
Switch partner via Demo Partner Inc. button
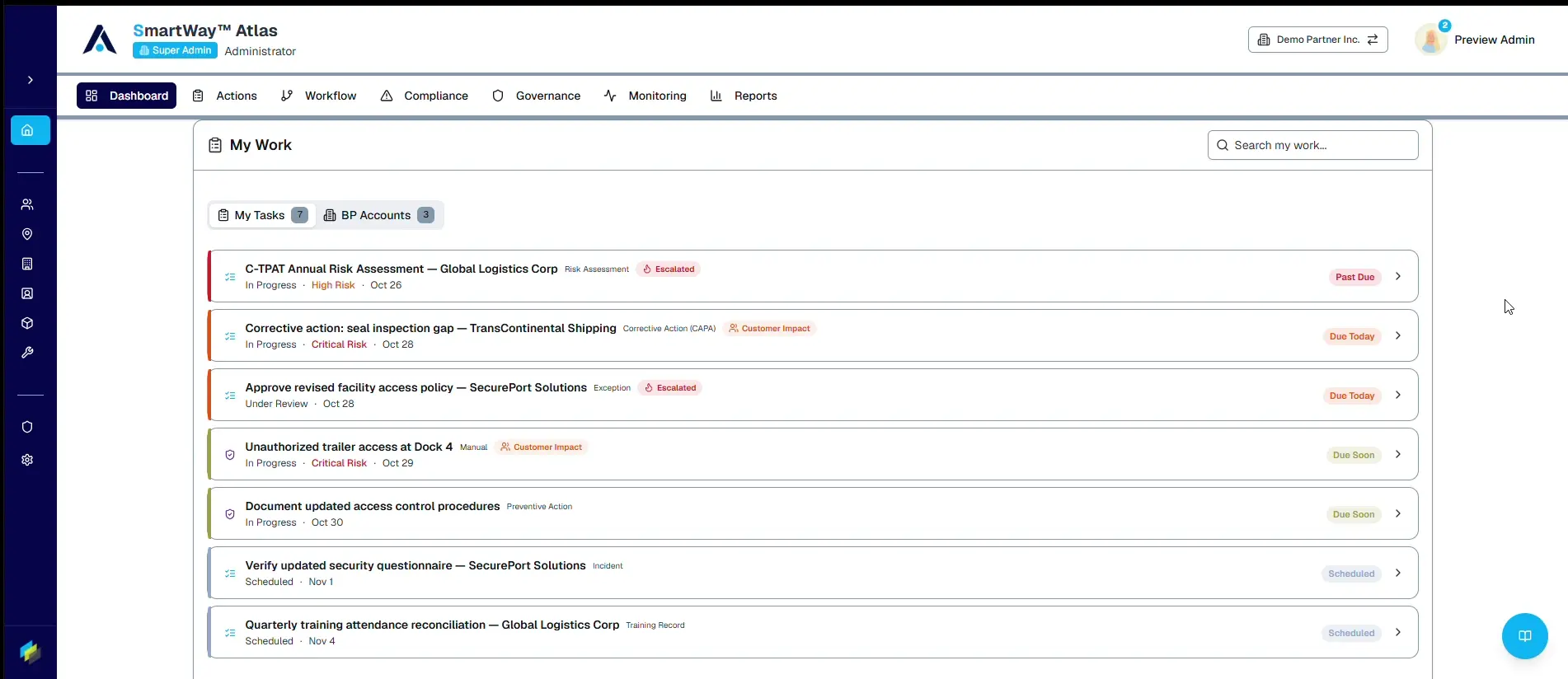tap(1317, 40)
